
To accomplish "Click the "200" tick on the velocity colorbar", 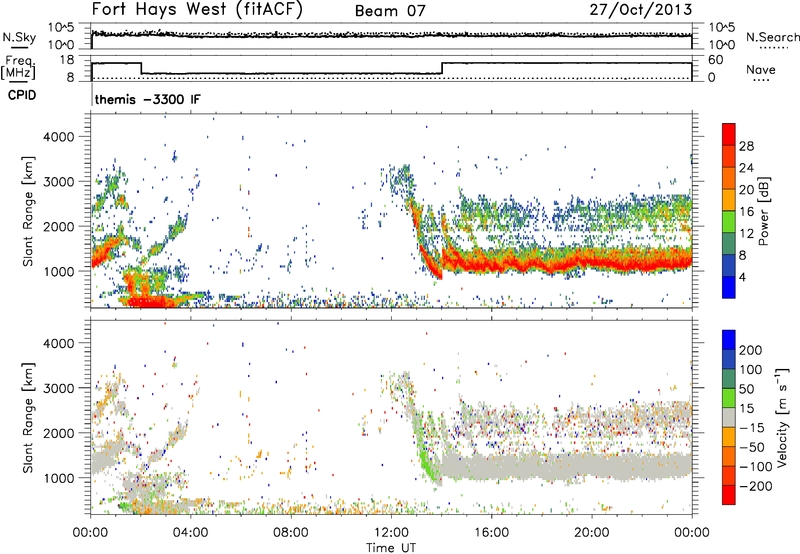I will pos(751,350).
